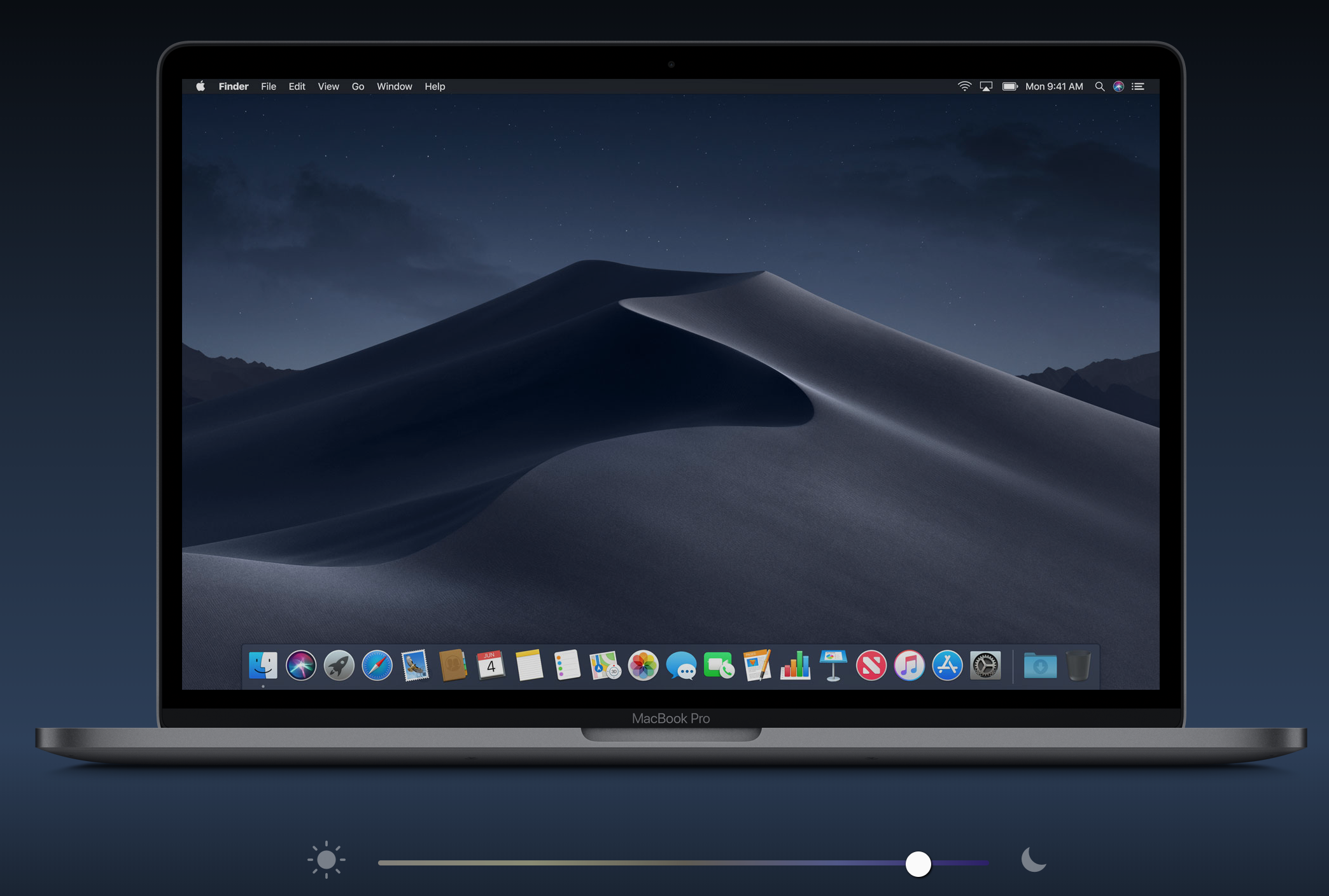The height and width of the screenshot is (896, 1329).
Task: Open the Maps icon in Dock
Action: point(605,666)
